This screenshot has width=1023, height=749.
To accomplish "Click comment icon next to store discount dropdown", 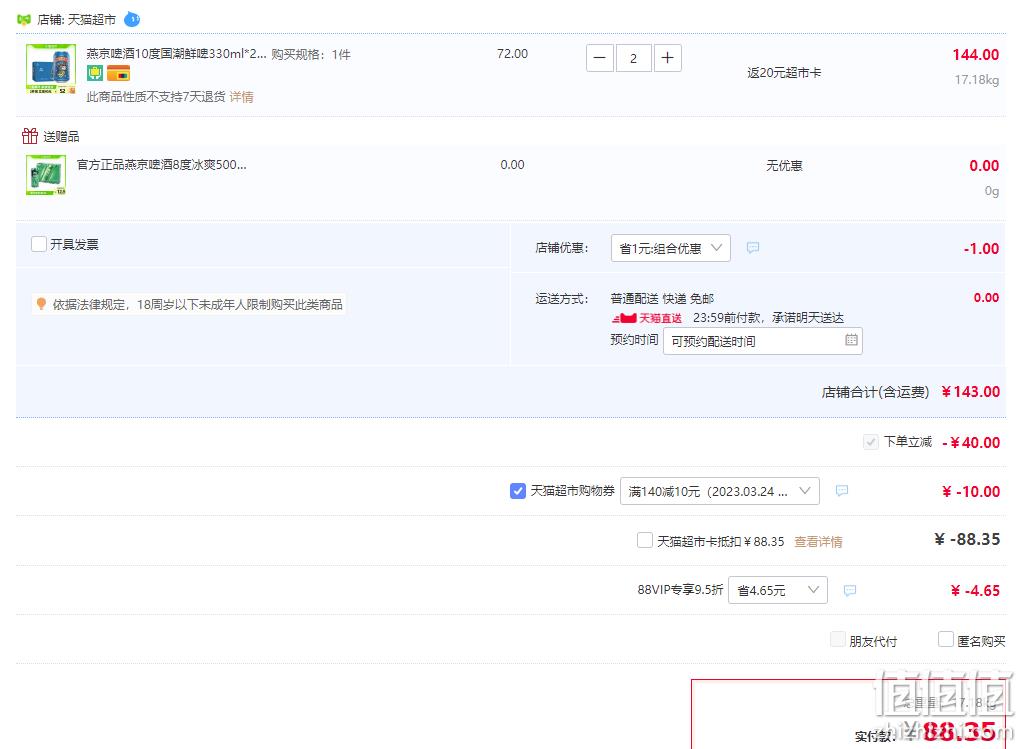I will point(753,248).
